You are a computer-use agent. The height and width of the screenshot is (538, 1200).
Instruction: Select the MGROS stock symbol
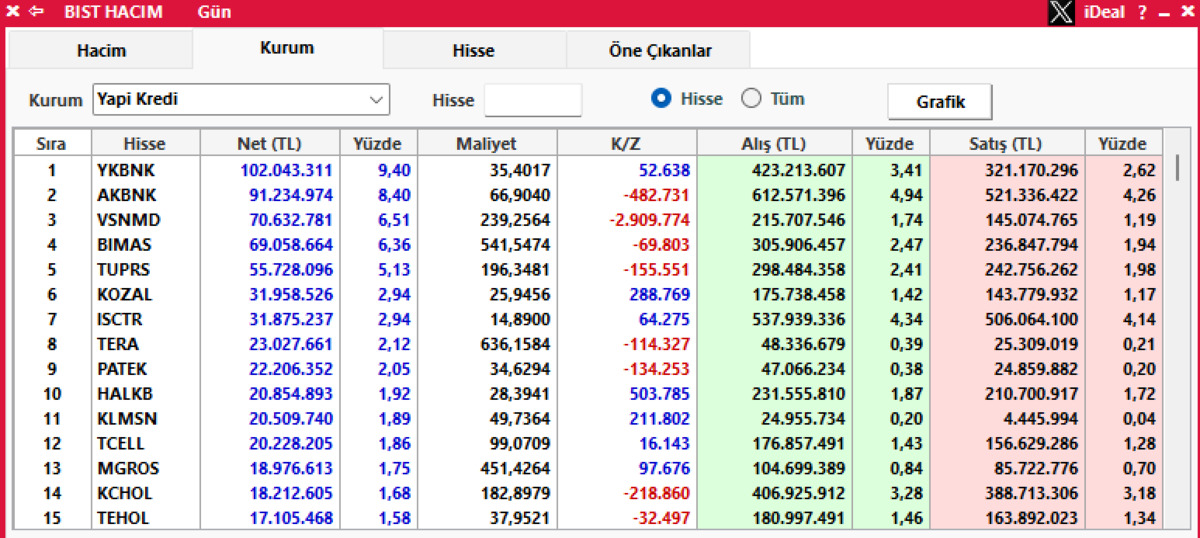(x=128, y=469)
